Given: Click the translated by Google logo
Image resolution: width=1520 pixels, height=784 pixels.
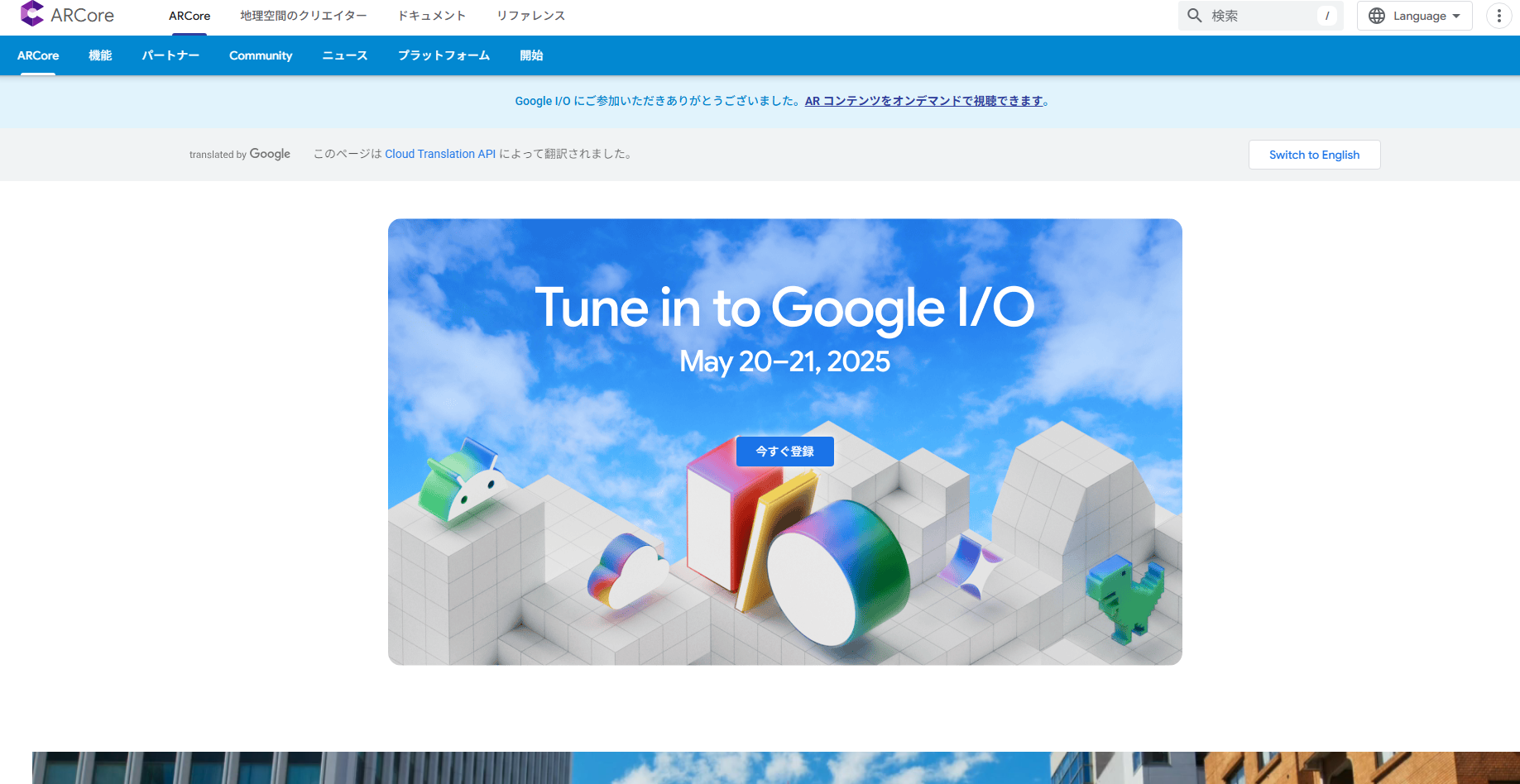Looking at the screenshot, I should click(240, 154).
